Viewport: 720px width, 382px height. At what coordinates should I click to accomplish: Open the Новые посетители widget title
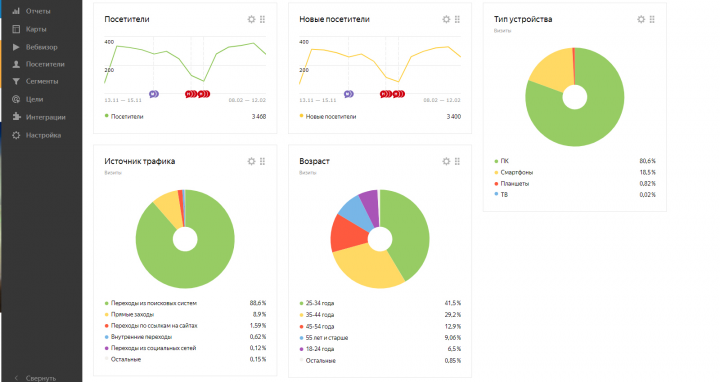pyautogui.click(x=334, y=19)
